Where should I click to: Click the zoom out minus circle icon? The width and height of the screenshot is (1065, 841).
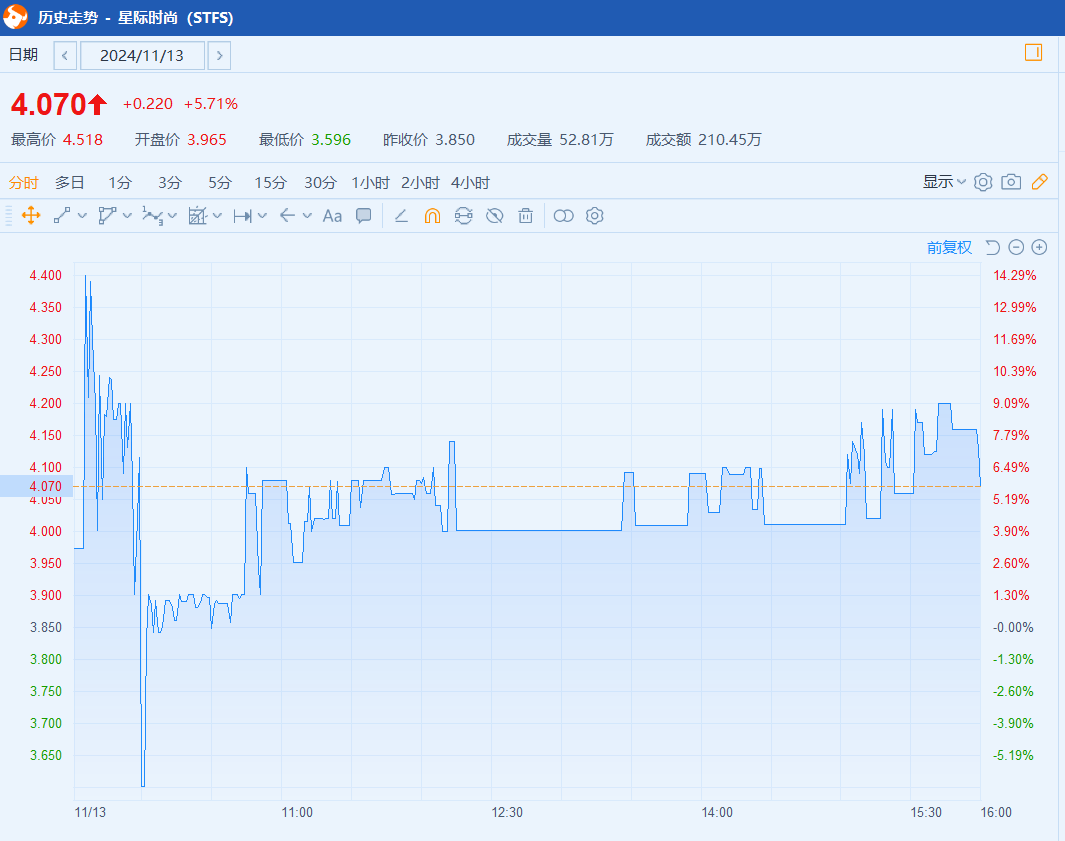tap(1016, 248)
